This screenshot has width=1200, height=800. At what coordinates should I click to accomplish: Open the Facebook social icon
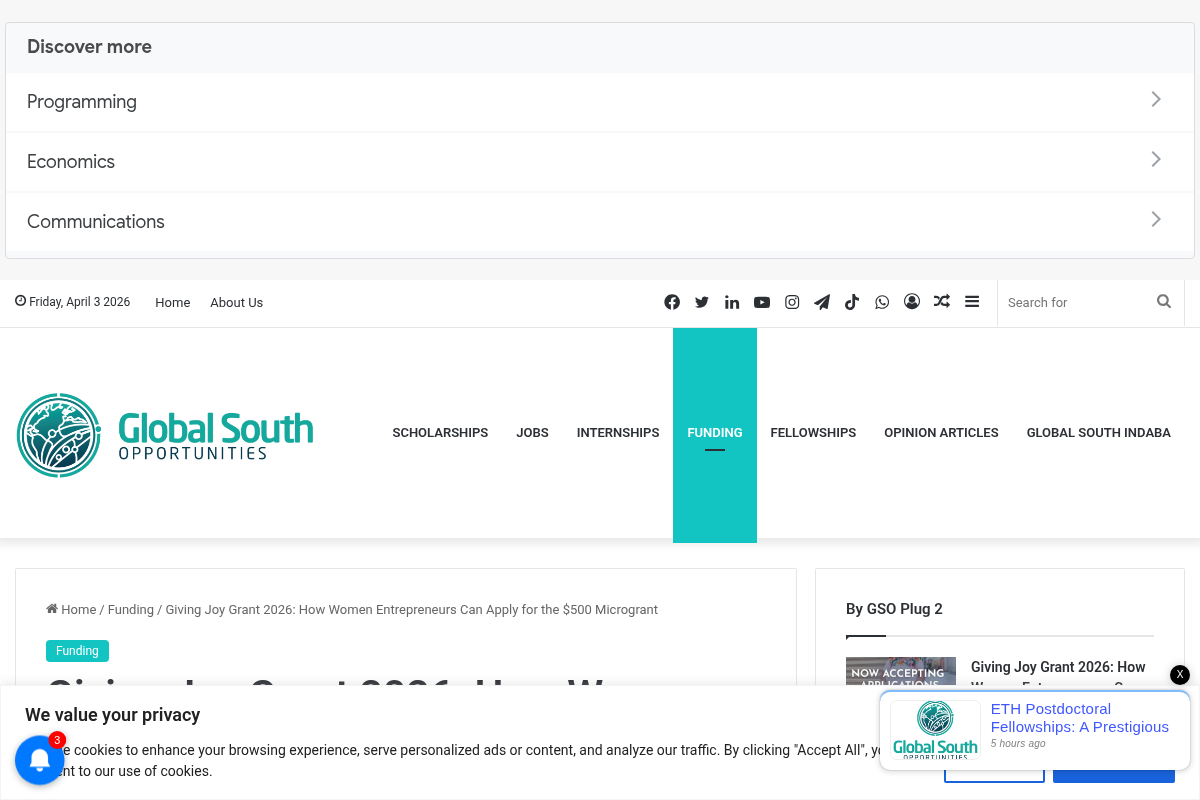(672, 302)
